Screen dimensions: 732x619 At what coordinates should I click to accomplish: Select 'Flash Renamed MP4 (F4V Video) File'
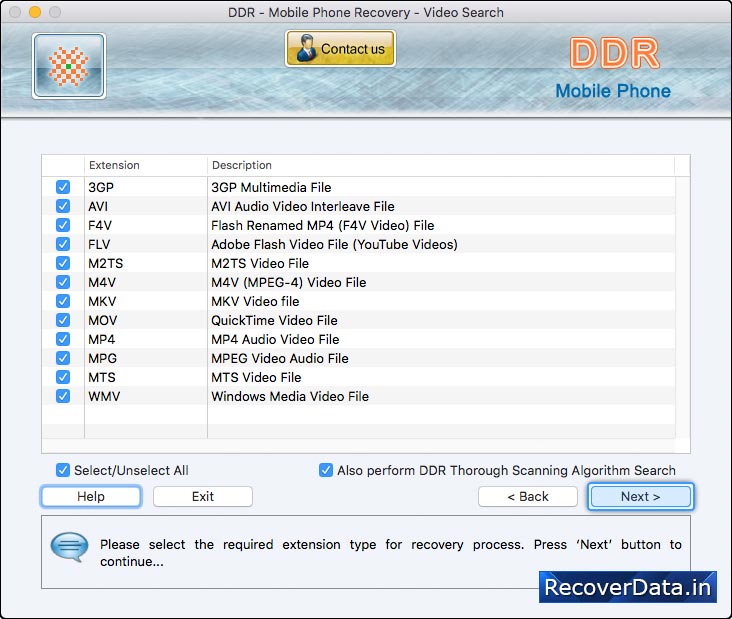tap(323, 225)
